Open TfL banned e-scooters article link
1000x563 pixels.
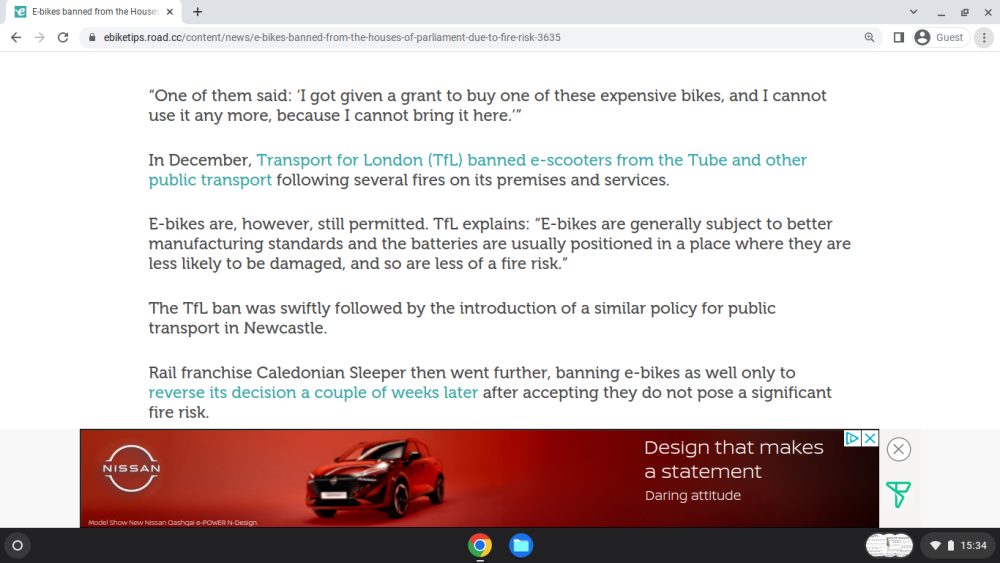(478, 170)
